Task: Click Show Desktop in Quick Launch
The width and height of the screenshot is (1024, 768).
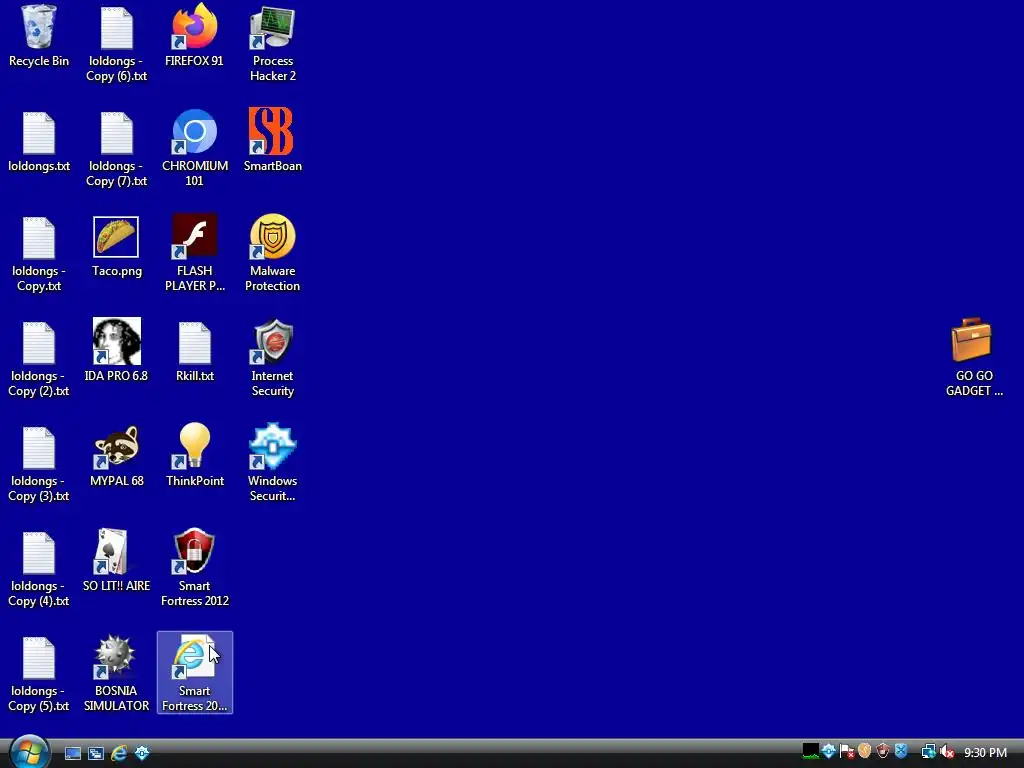Action: pos(72,753)
